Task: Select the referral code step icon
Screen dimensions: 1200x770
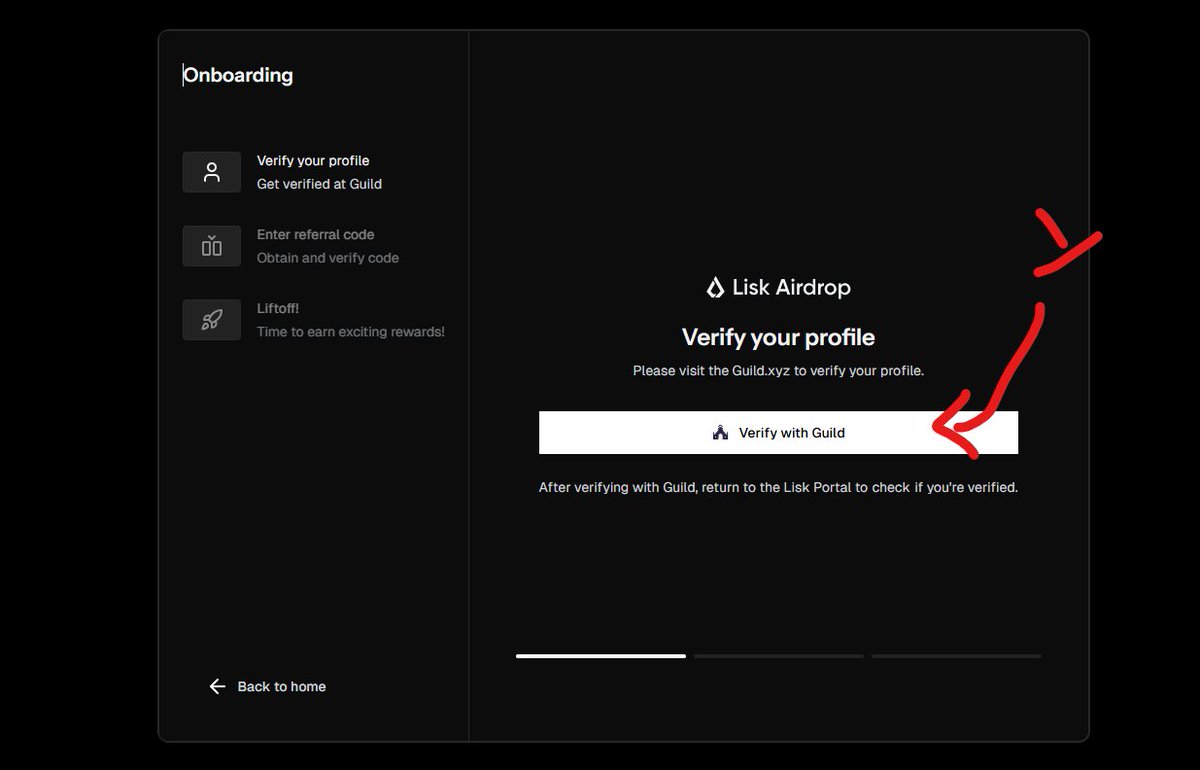Action: (x=211, y=246)
